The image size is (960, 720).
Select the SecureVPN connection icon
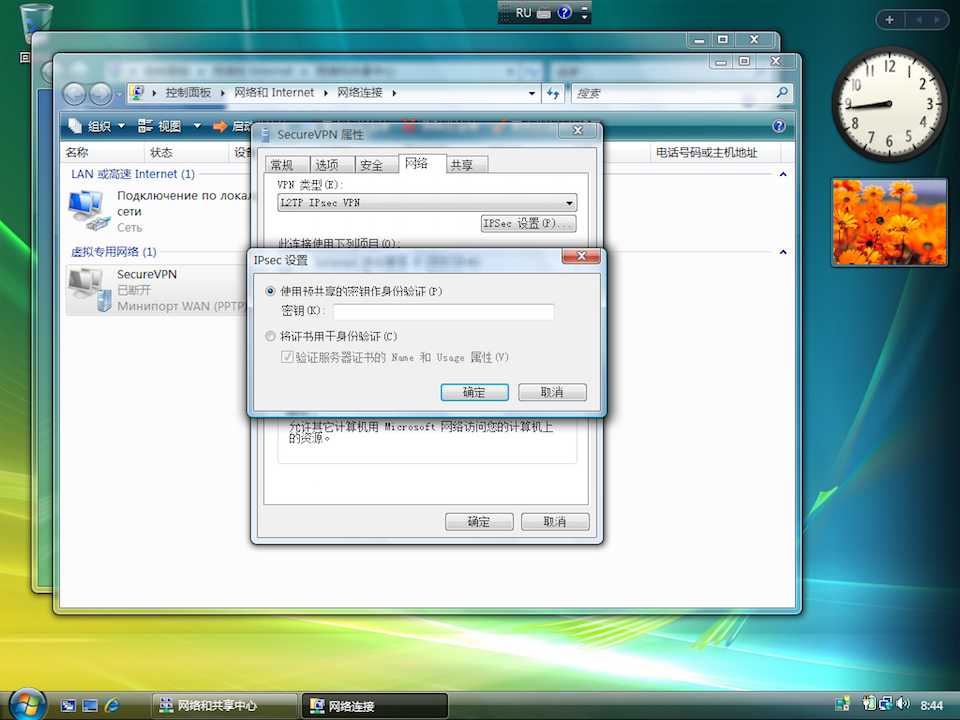point(89,290)
